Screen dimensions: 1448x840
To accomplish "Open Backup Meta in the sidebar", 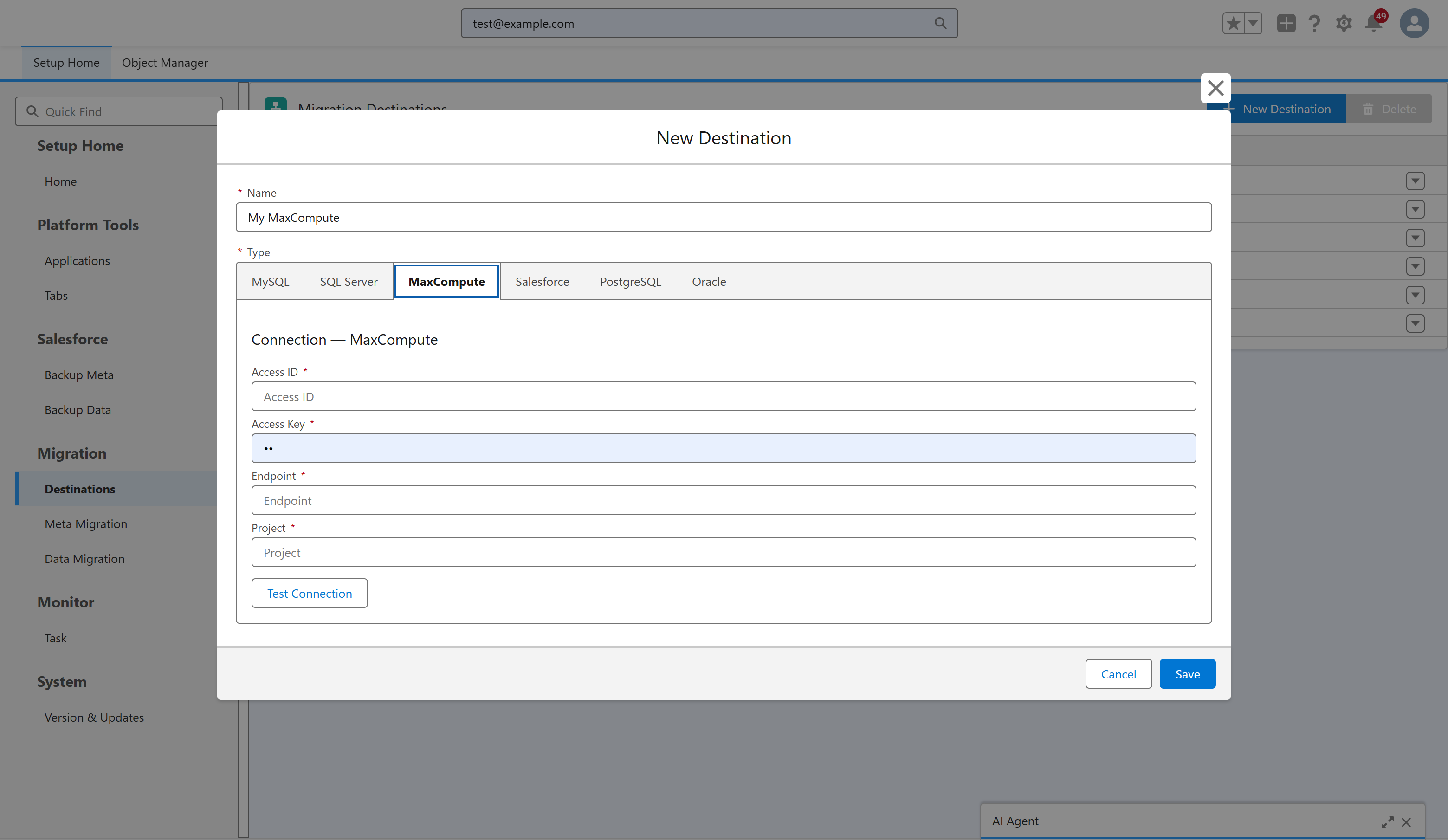I will point(79,375).
